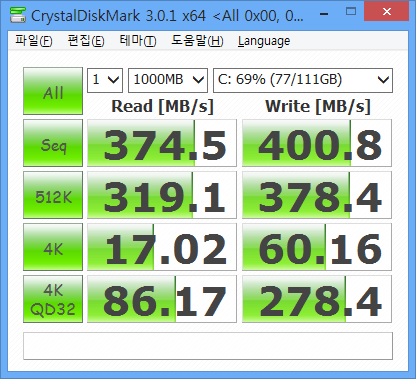The image size is (418, 384).
Task: Click the 4K write result 60.16
Action: coord(317,247)
